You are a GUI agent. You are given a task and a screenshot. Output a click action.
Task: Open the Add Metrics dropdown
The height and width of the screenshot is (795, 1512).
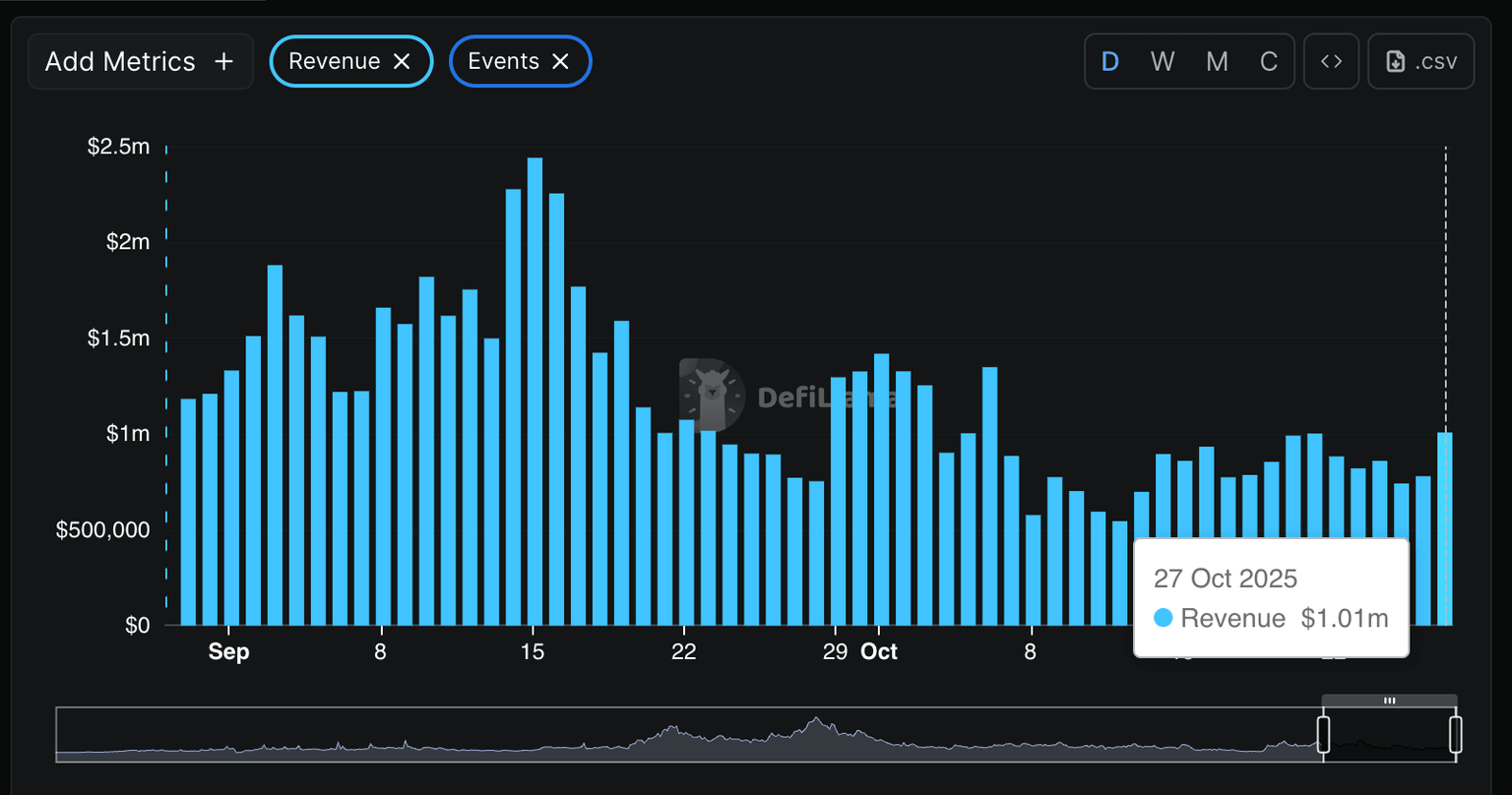(x=140, y=62)
